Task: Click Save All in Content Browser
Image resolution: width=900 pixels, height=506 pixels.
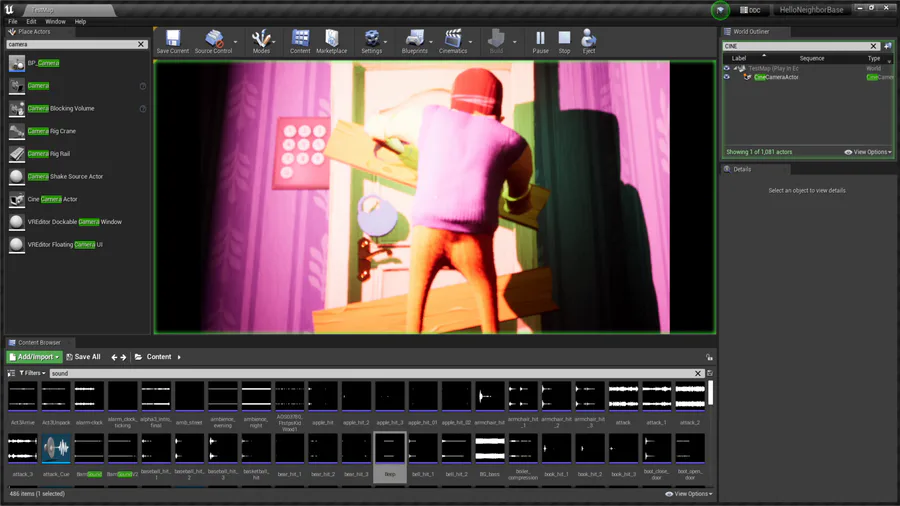Action: coord(83,357)
